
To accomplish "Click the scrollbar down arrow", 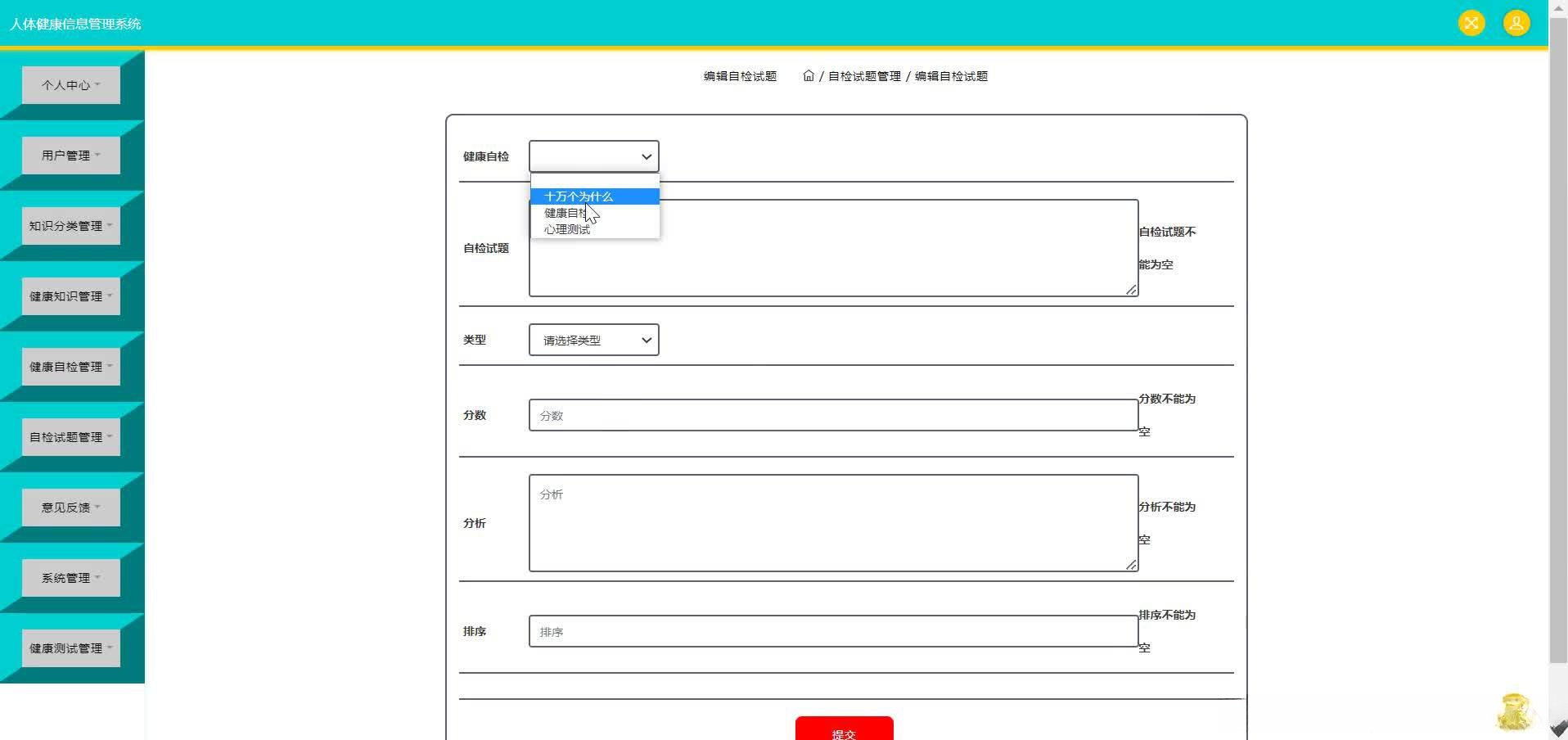I will [x=1558, y=729].
